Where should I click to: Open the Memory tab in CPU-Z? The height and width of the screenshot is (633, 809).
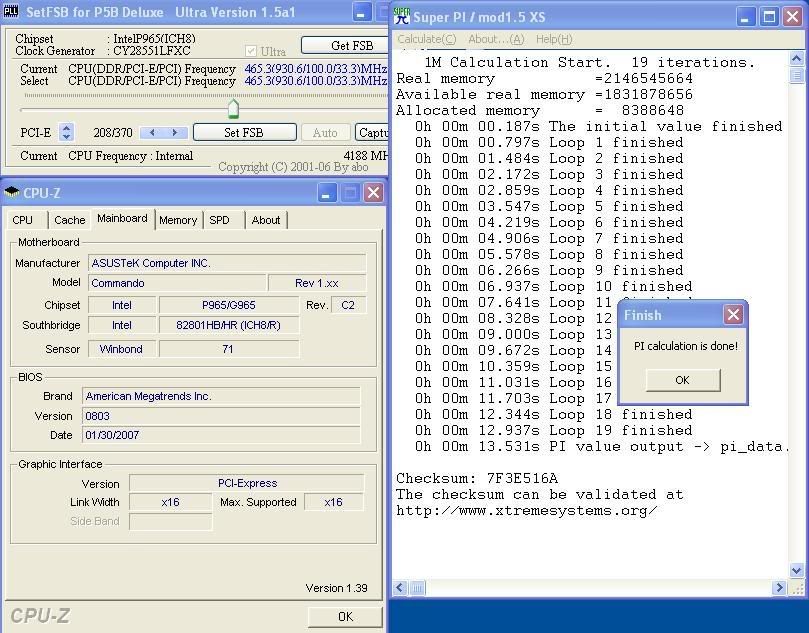click(178, 220)
